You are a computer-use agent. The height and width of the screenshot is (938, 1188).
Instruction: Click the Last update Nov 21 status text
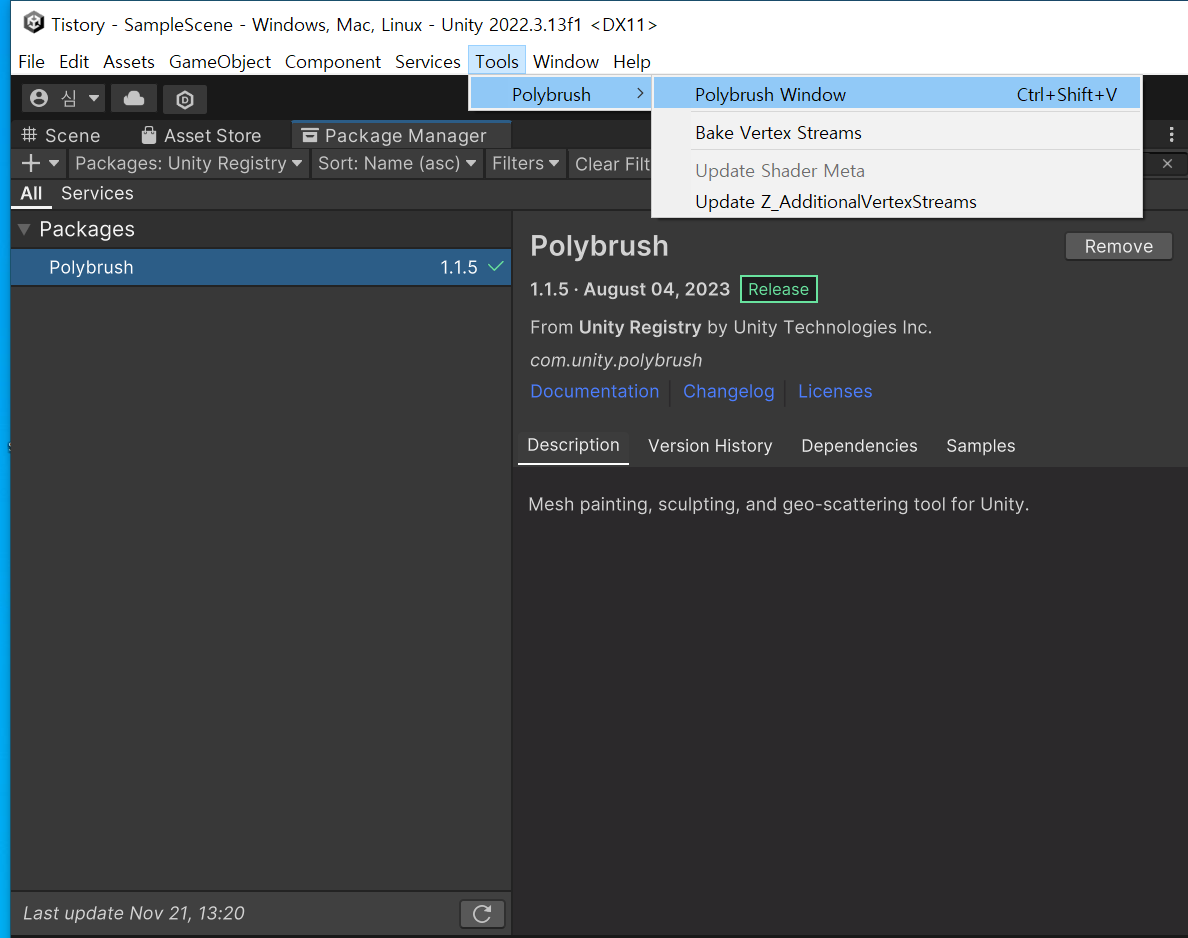(x=134, y=913)
